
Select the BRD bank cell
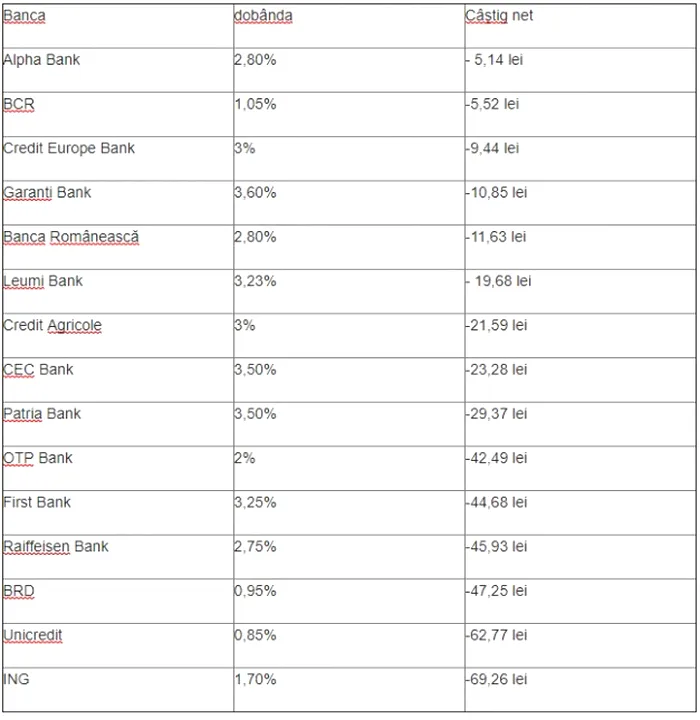[19, 591]
